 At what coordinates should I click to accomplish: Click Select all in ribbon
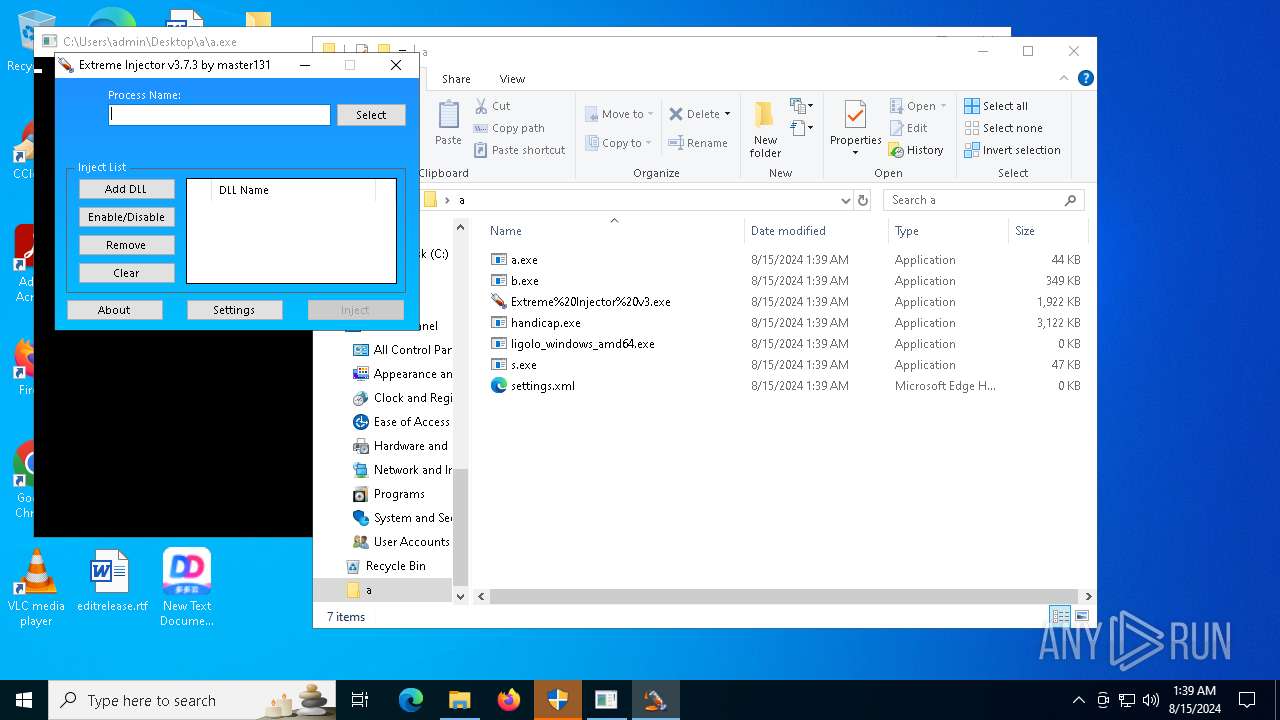tap(996, 106)
